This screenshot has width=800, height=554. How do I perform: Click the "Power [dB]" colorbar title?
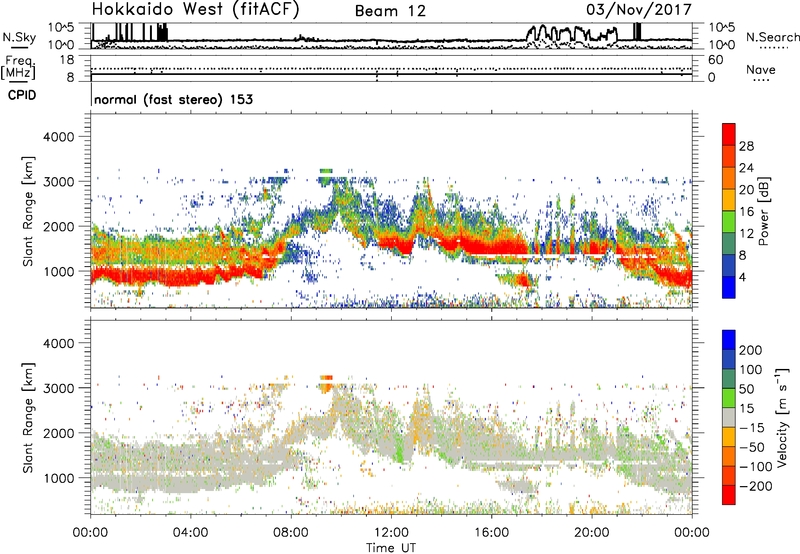(x=763, y=211)
